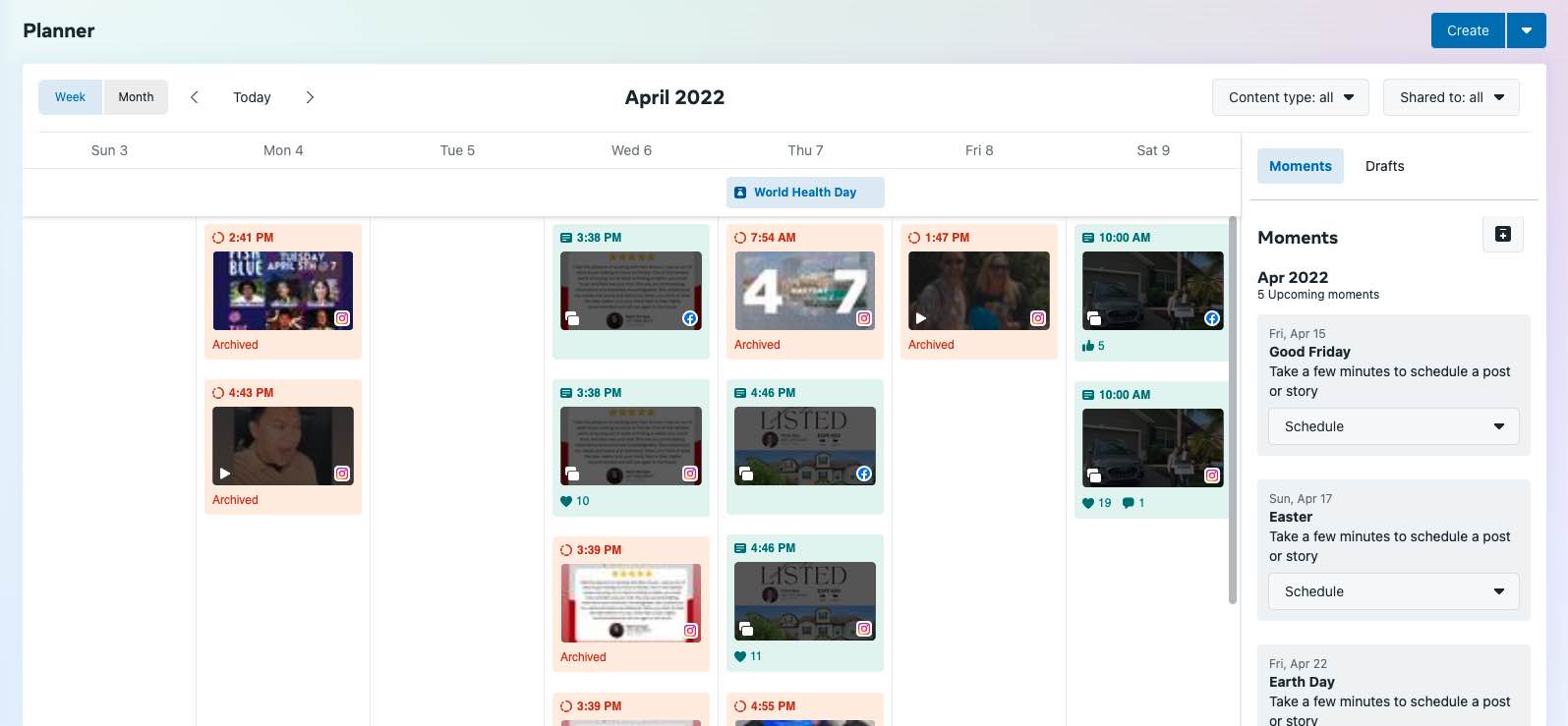This screenshot has width=1568, height=726.
Task: Expand the Good Friday Schedule dropdown
Action: [1393, 426]
